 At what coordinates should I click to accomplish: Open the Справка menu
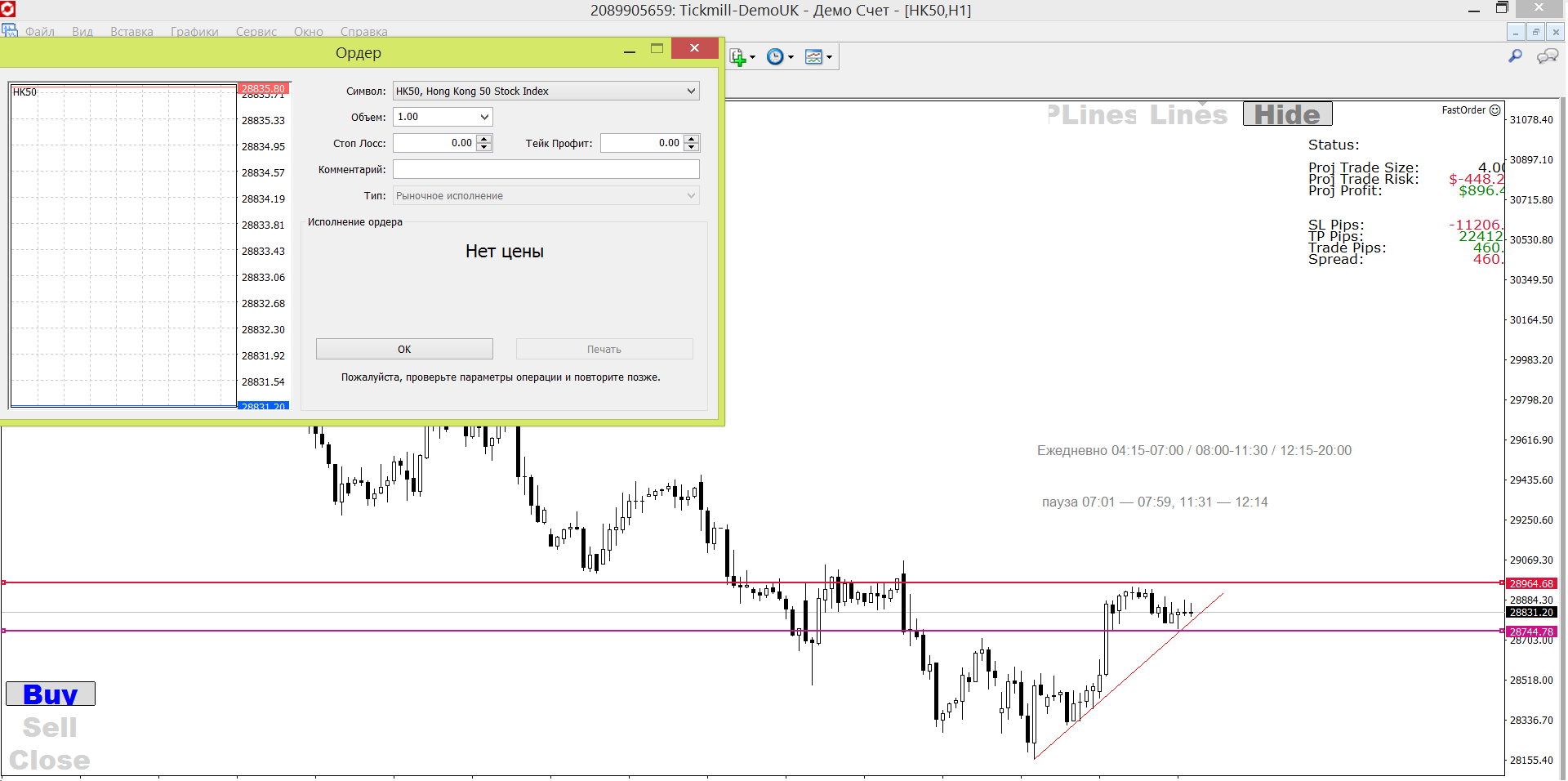(363, 32)
